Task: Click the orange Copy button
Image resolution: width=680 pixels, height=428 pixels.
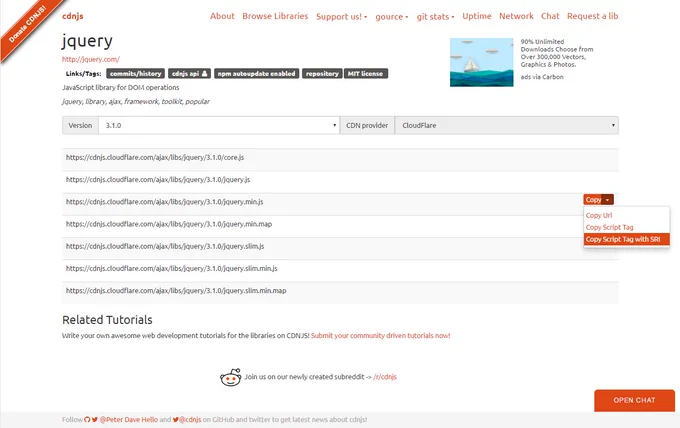Action: [x=593, y=199]
